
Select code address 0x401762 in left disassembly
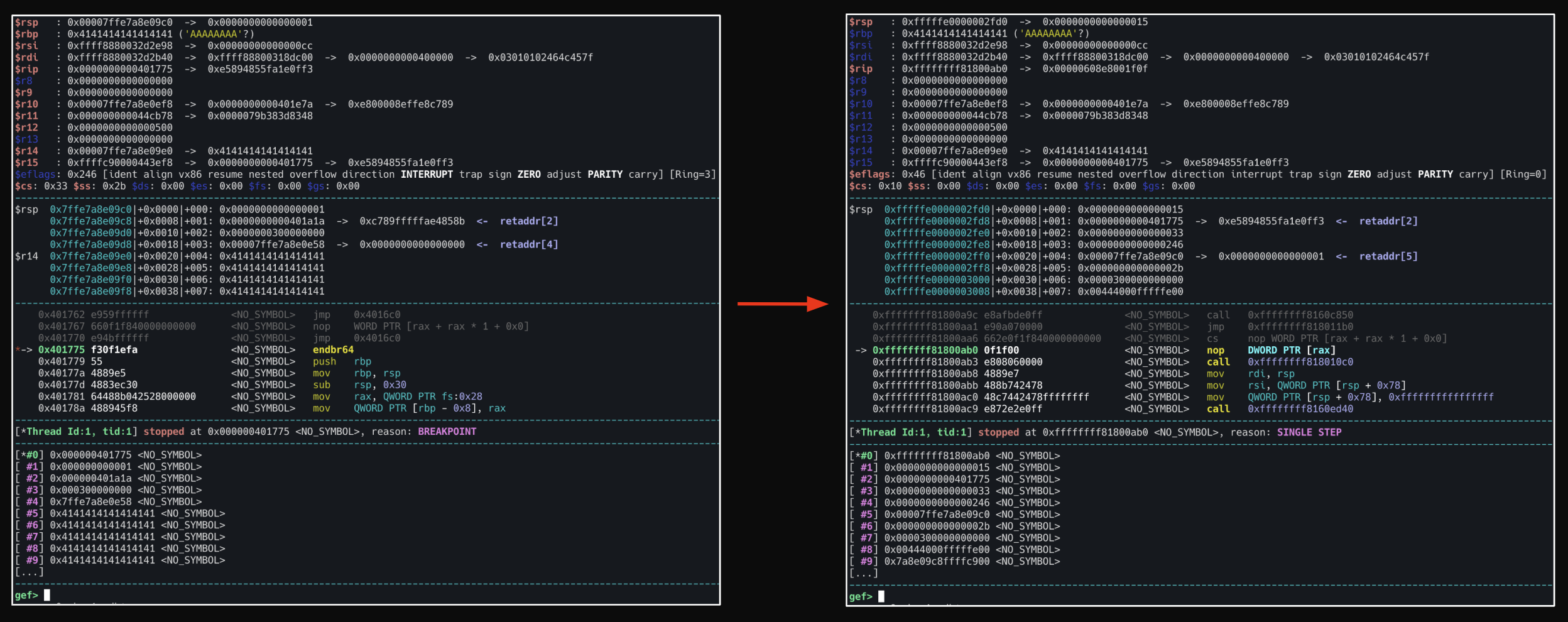point(62,315)
